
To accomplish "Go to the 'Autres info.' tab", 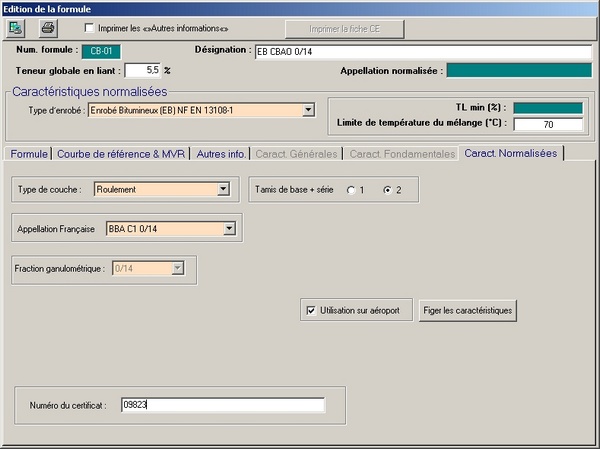I will click(x=221, y=154).
